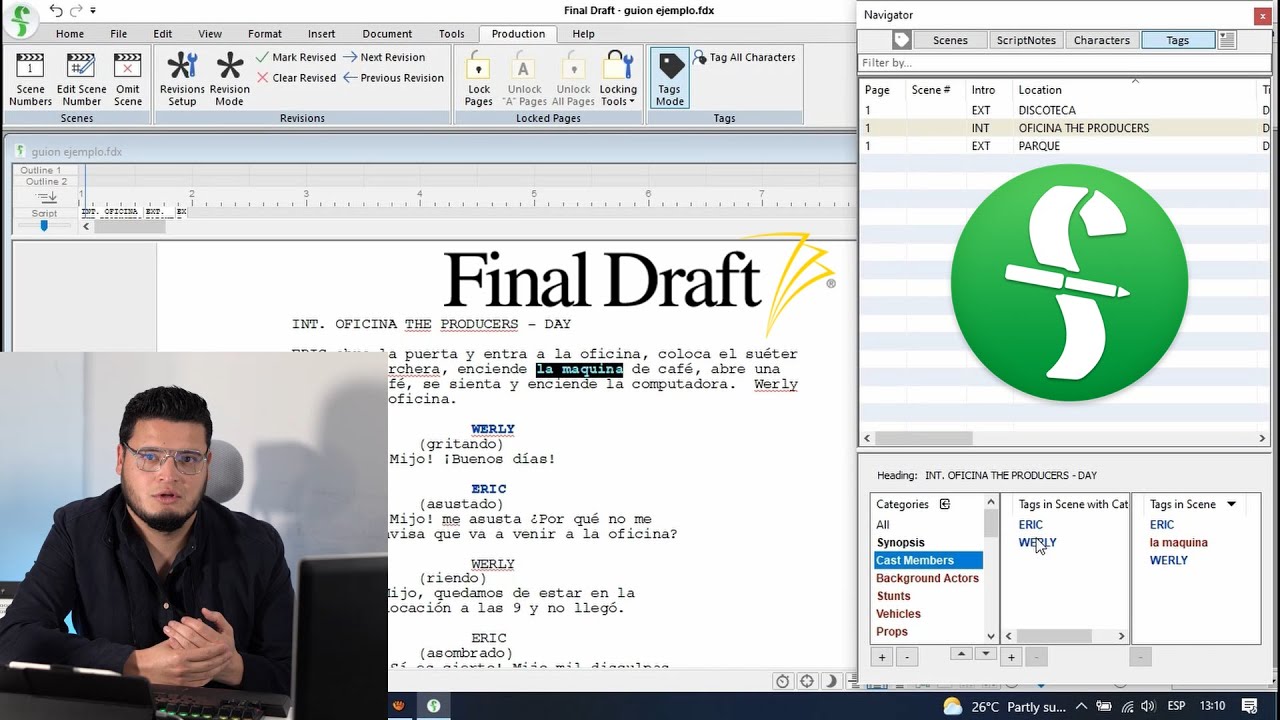Click the Lock Pages icon
This screenshot has height=720, width=1280.
478,80
